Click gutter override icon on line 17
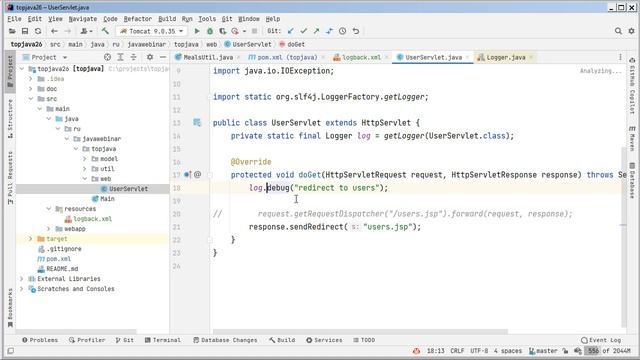 pos(187,175)
